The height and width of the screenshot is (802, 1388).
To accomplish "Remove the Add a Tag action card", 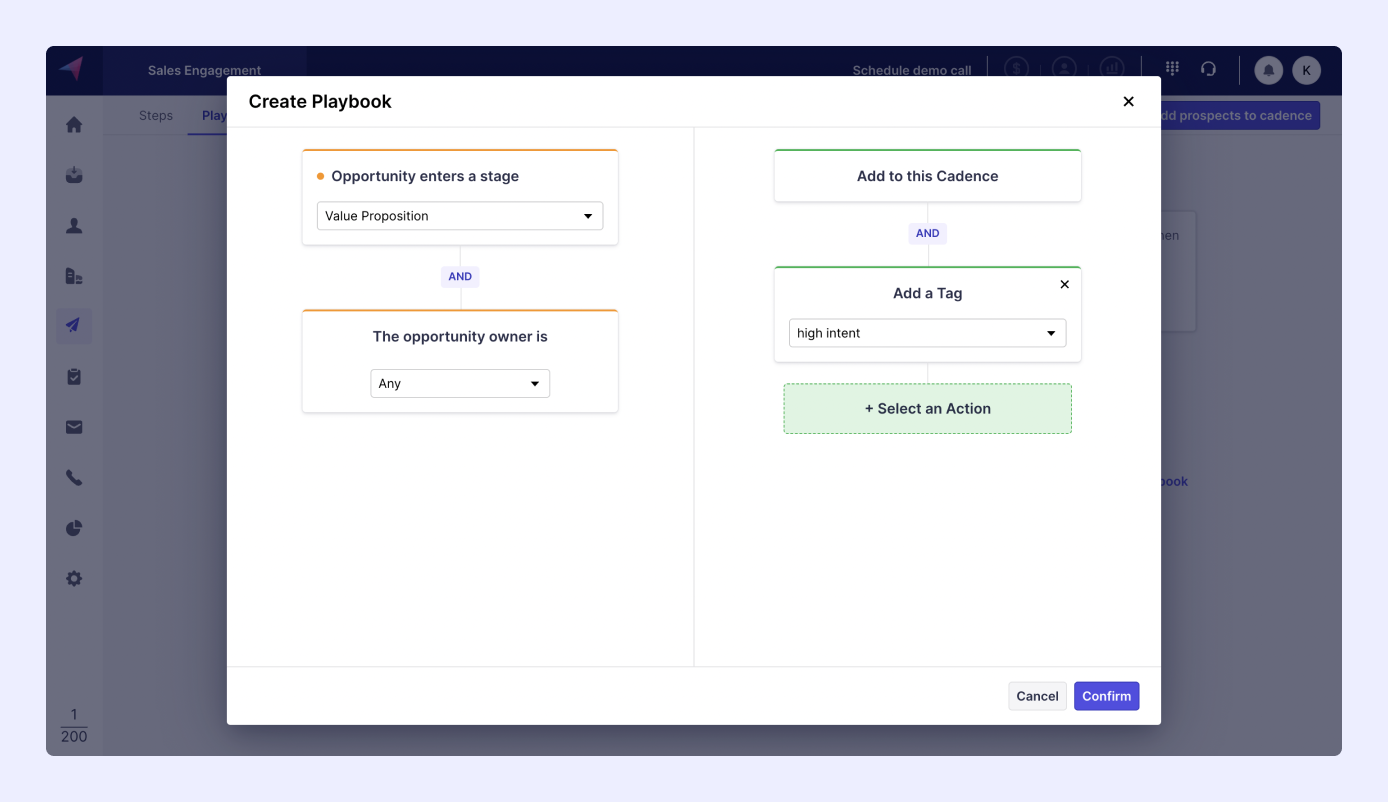I will coord(1064,284).
